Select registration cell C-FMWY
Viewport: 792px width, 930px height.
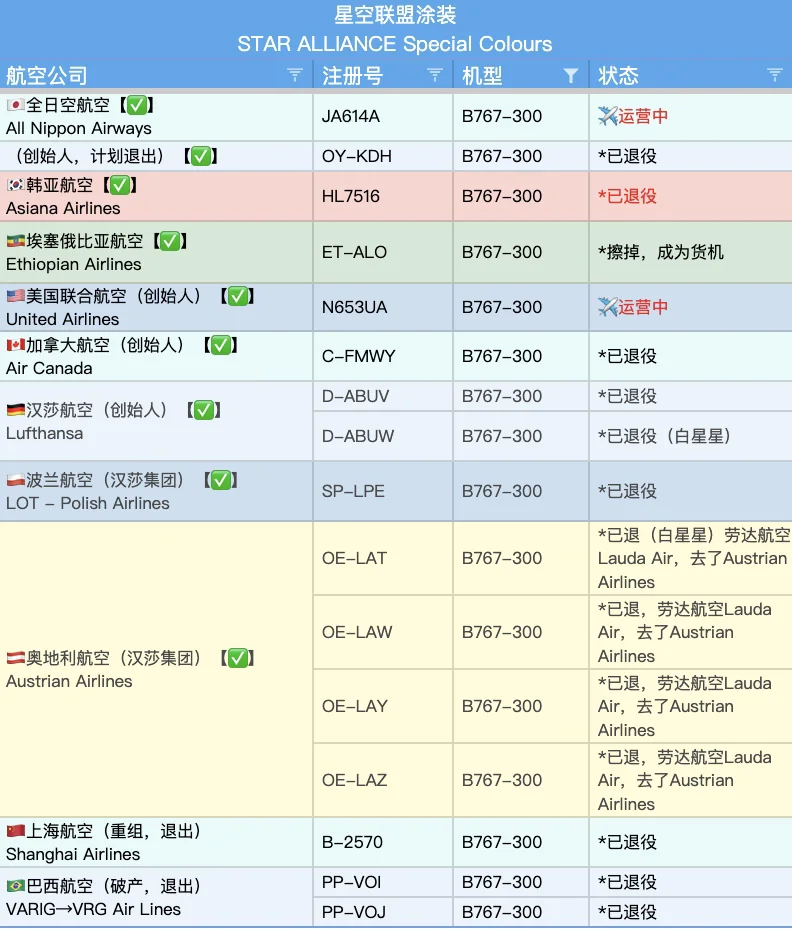383,356
